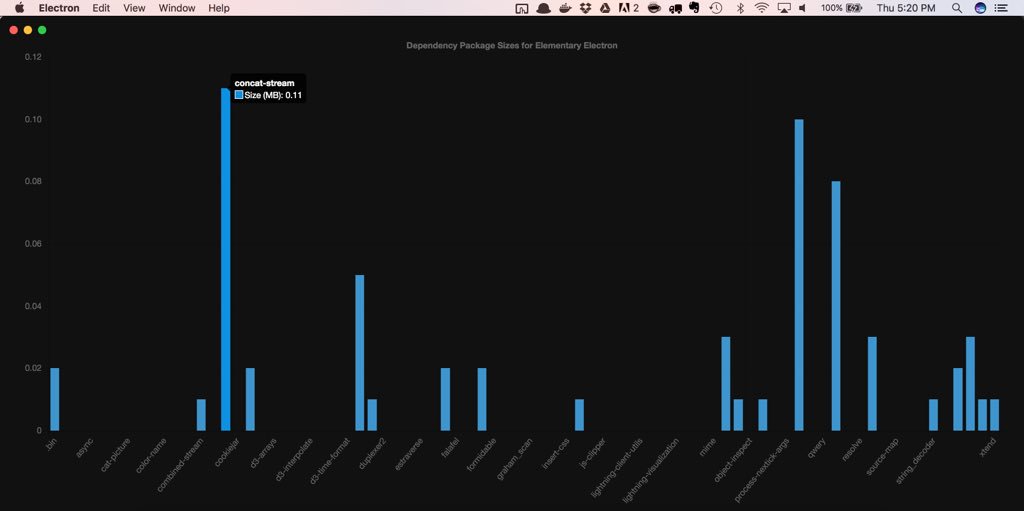Click the lightning-client-utils axis label
The width and height of the screenshot is (1024, 511).
pyautogui.click(x=617, y=467)
